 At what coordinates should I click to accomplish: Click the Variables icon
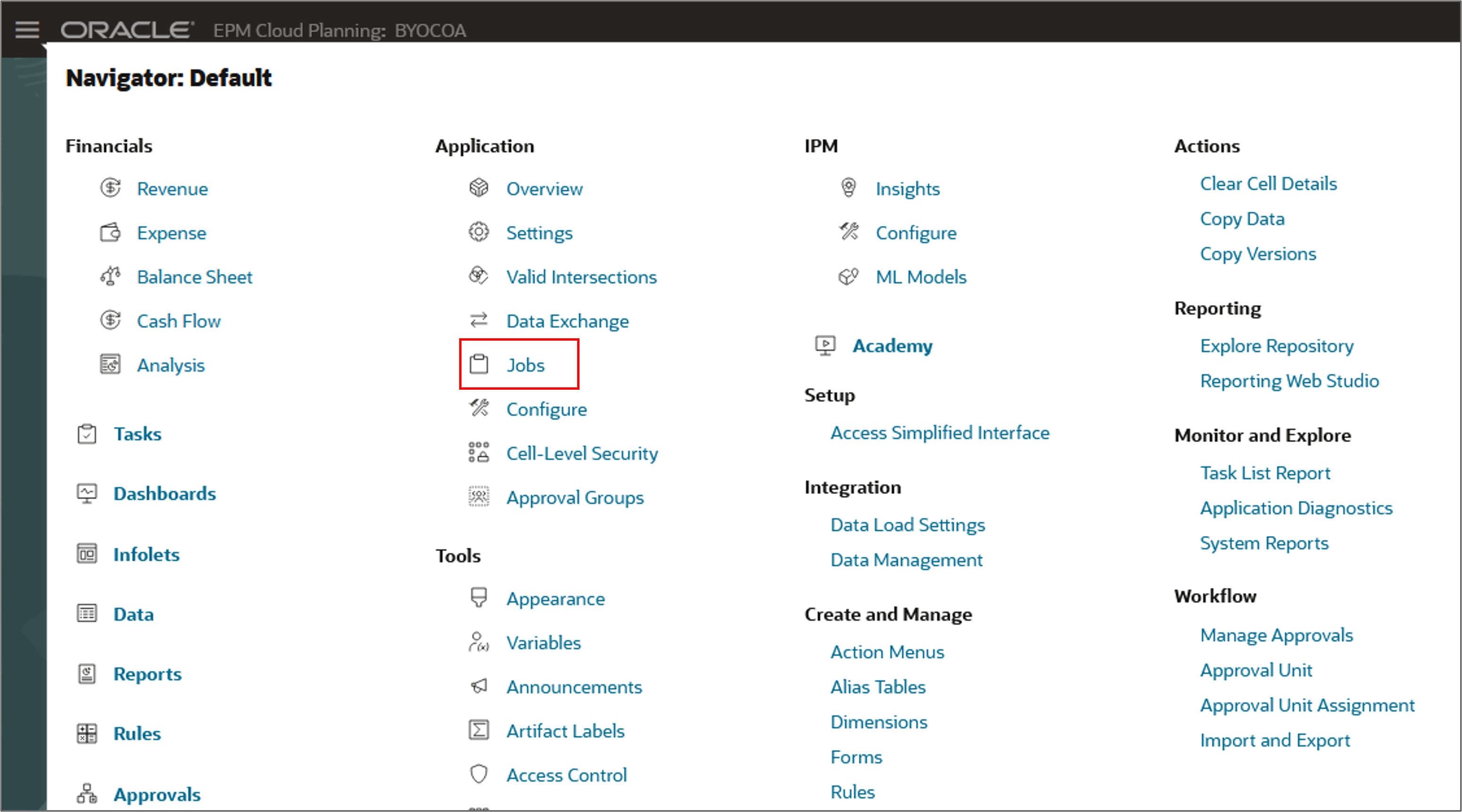coord(479,642)
